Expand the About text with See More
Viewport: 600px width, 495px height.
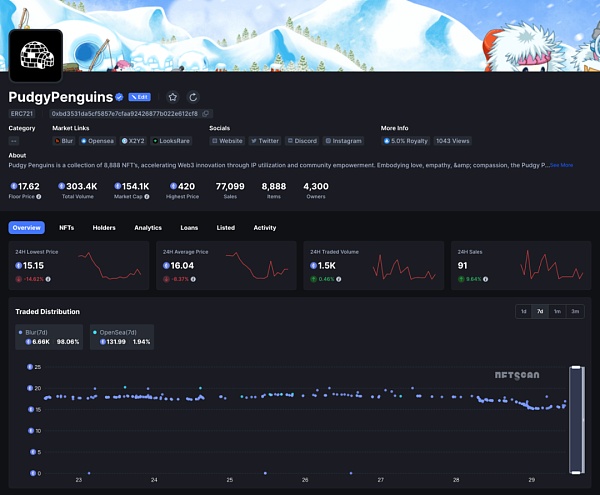point(561,165)
